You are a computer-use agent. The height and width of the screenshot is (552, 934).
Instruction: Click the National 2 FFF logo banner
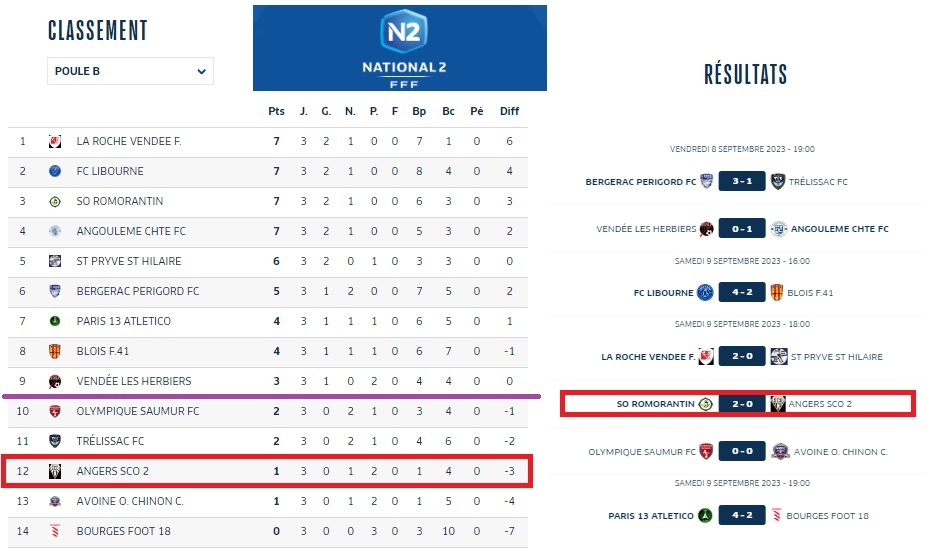point(399,48)
